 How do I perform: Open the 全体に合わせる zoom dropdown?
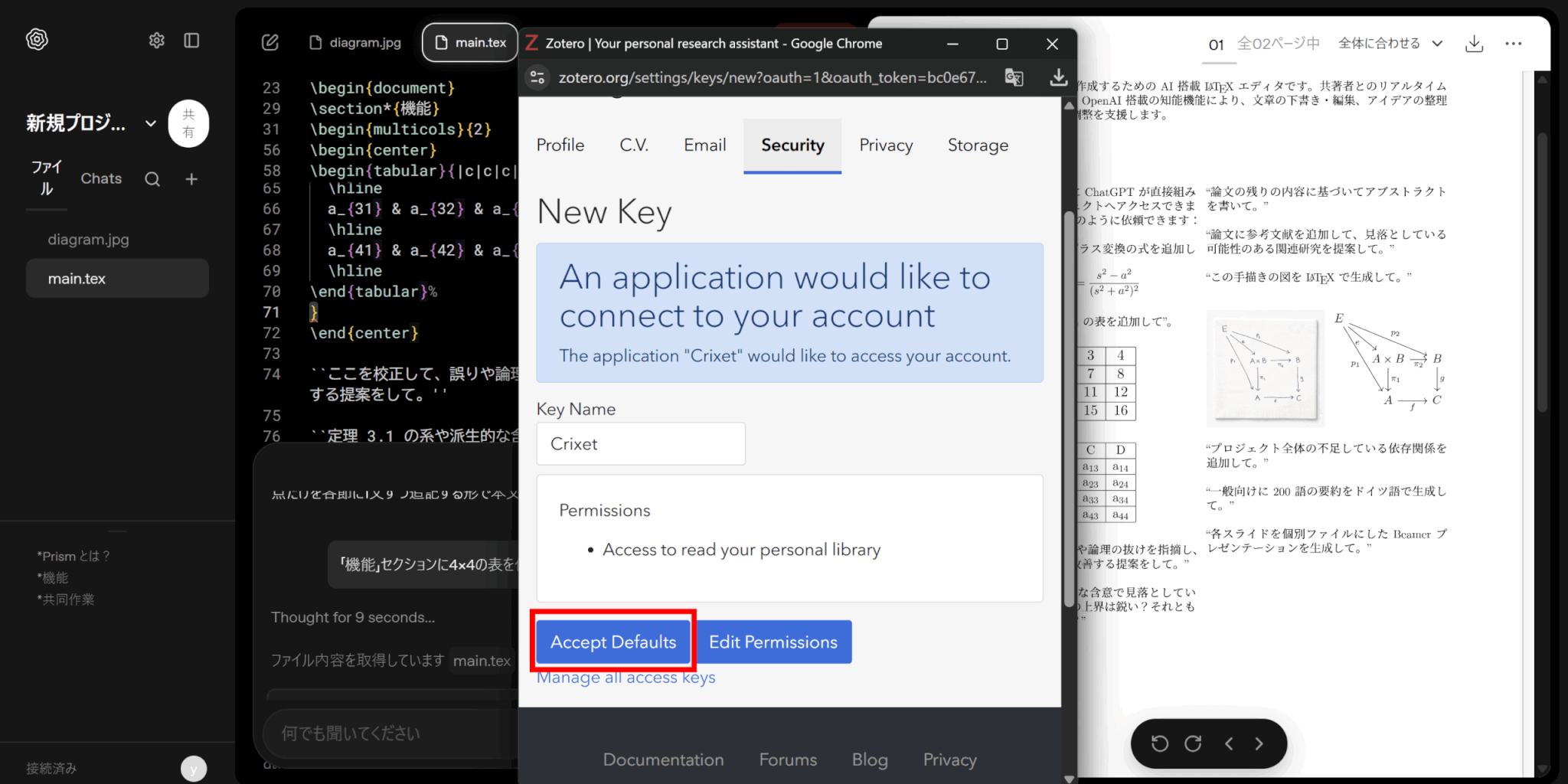pos(1390,44)
